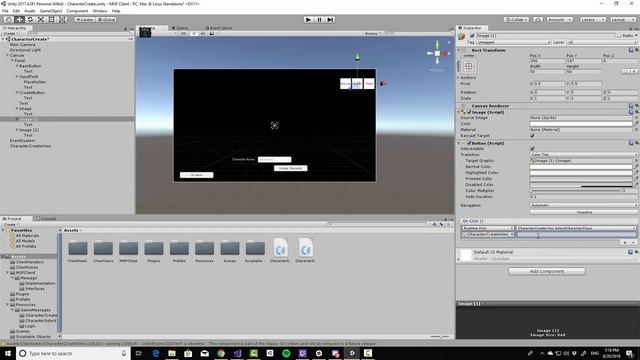Viewport: 640px width, 360px height.
Task: Pick Image color with eyedropper
Action: tap(636, 124)
